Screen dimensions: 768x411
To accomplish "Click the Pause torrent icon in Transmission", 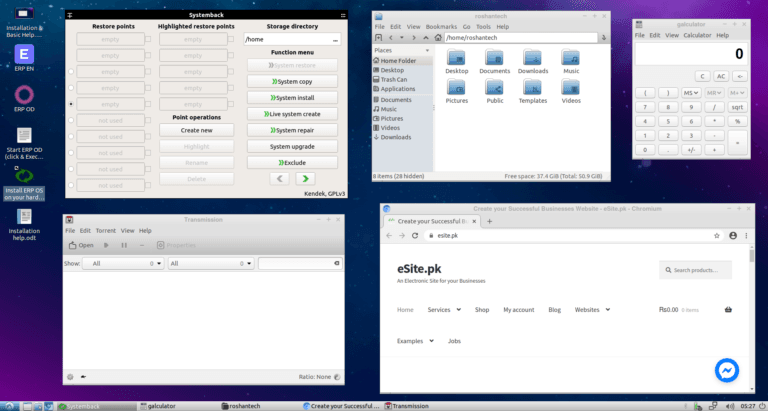I will (x=124, y=245).
